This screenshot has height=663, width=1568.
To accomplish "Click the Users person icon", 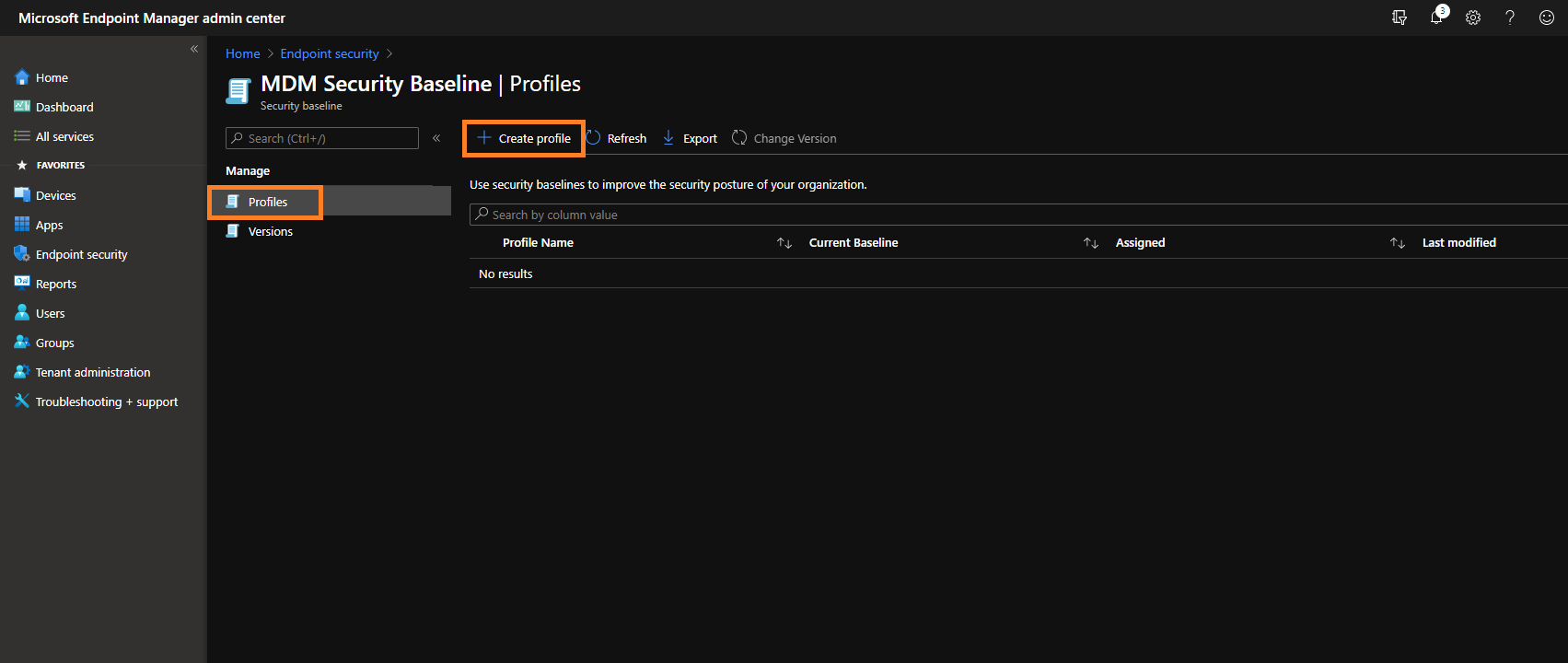I will 22,312.
